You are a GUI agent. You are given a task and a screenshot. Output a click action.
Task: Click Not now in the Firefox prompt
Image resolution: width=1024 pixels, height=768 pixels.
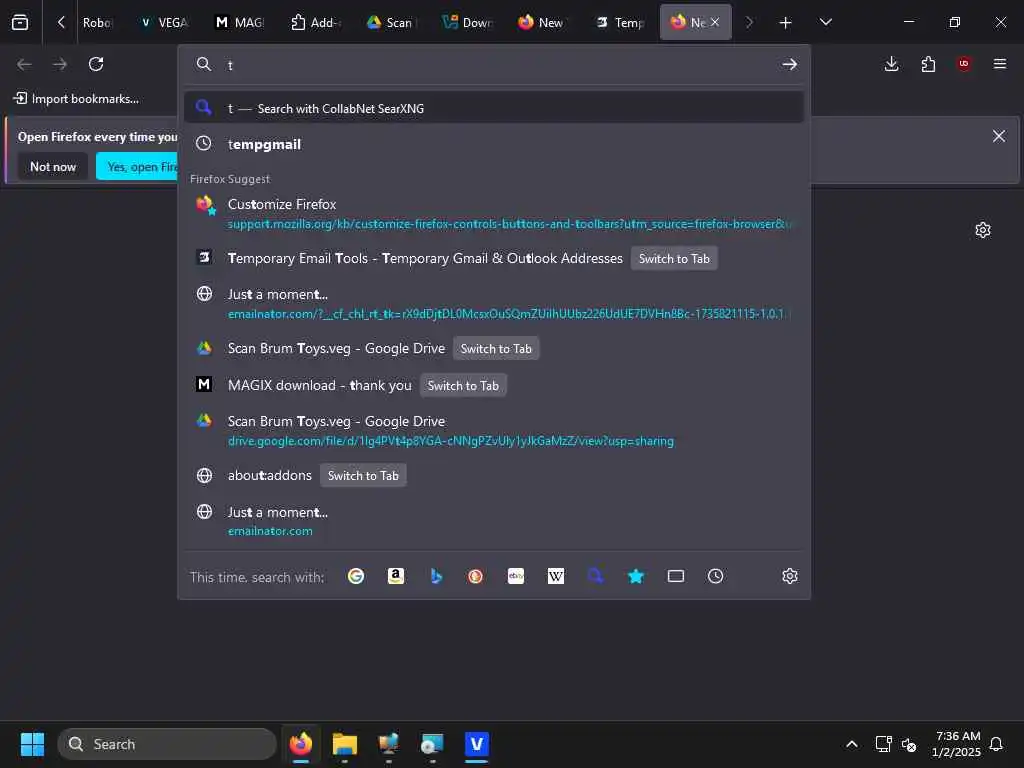53,167
